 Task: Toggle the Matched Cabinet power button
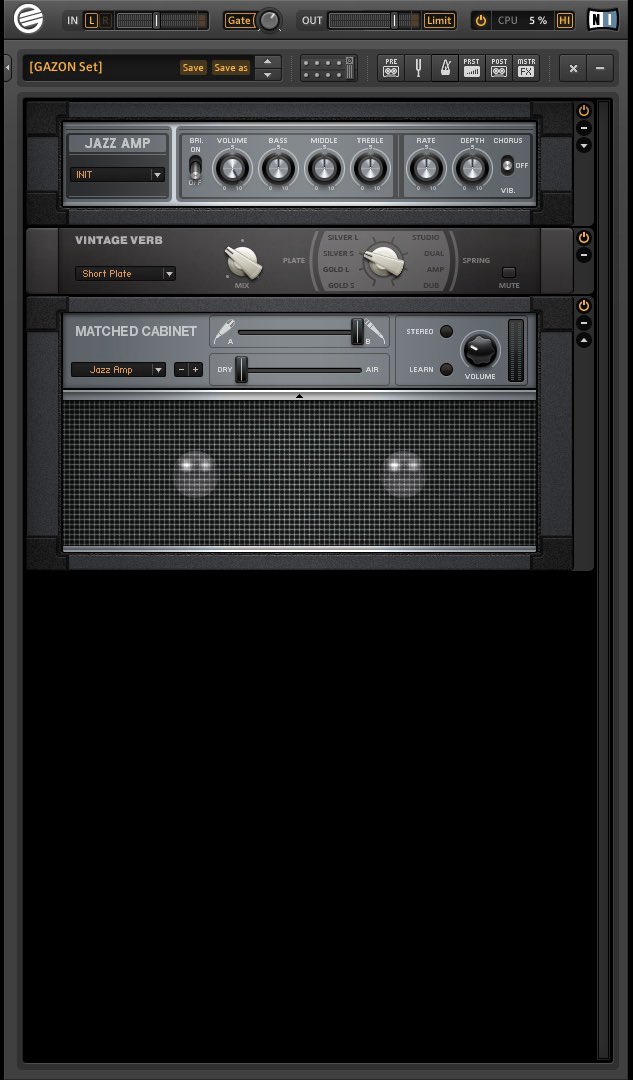point(584,306)
